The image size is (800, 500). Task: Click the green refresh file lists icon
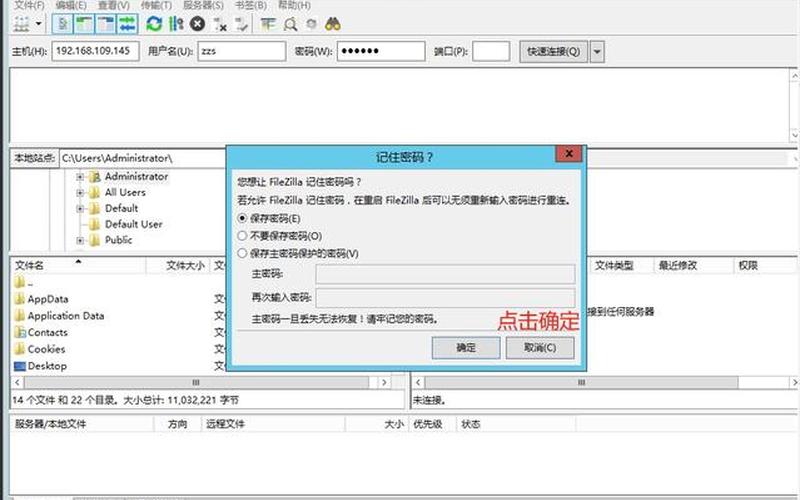tap(154, 23)
